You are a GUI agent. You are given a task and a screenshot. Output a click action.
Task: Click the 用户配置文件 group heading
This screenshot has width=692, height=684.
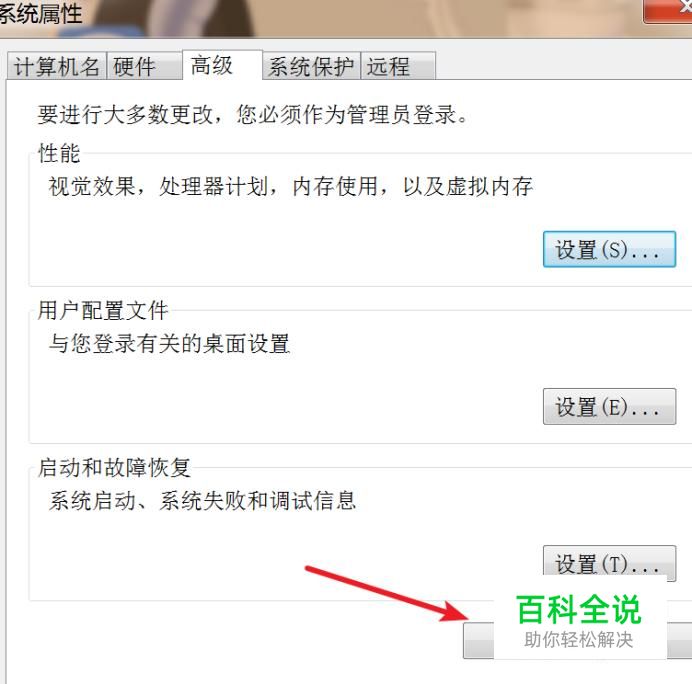(x=103, y=310)
